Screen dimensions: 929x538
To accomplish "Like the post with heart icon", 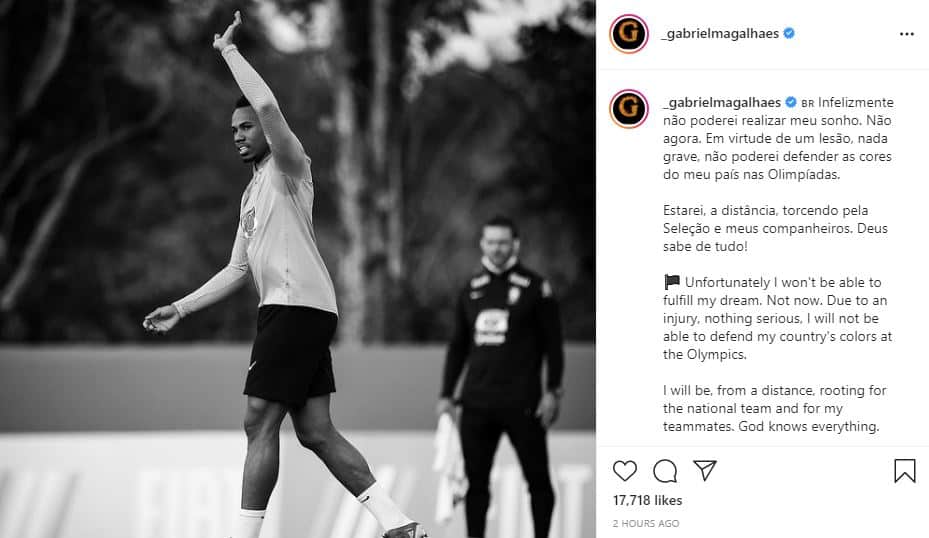I will [624, 470].
